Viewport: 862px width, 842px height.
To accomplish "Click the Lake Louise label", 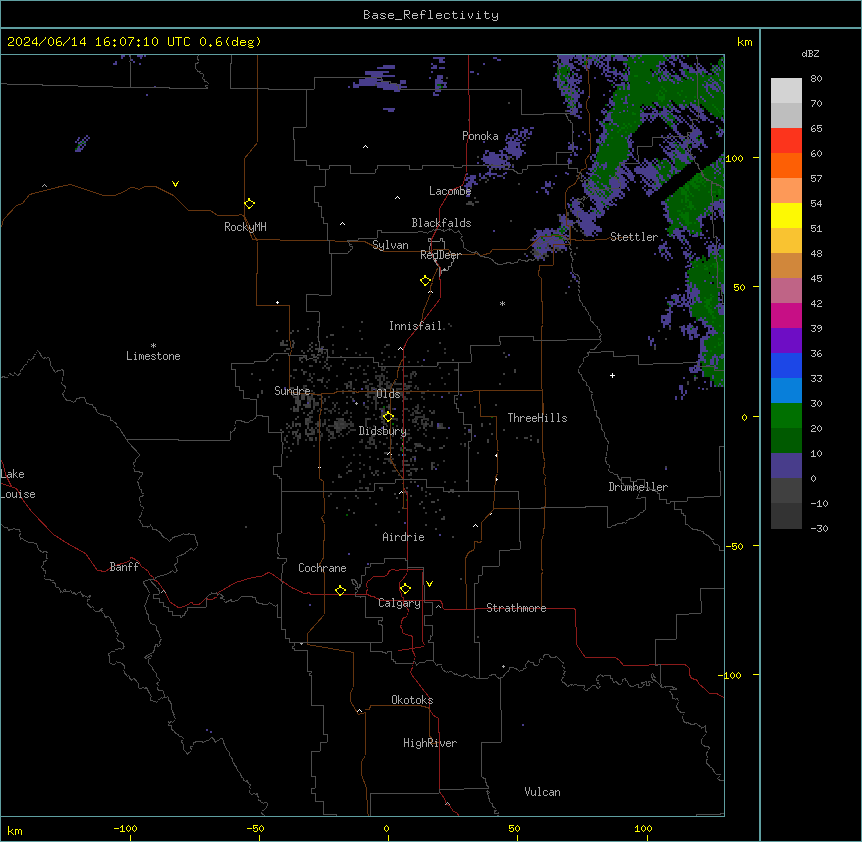I will click(x=18, y=484).
